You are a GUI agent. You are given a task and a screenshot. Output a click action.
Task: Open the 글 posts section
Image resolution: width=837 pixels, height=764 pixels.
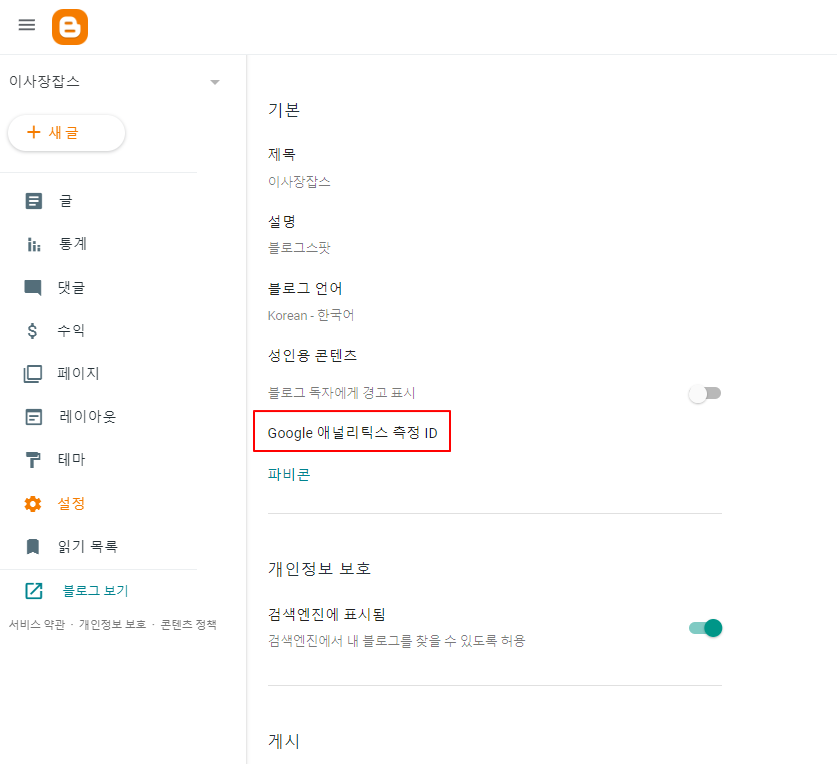click(x=65, y=201)
